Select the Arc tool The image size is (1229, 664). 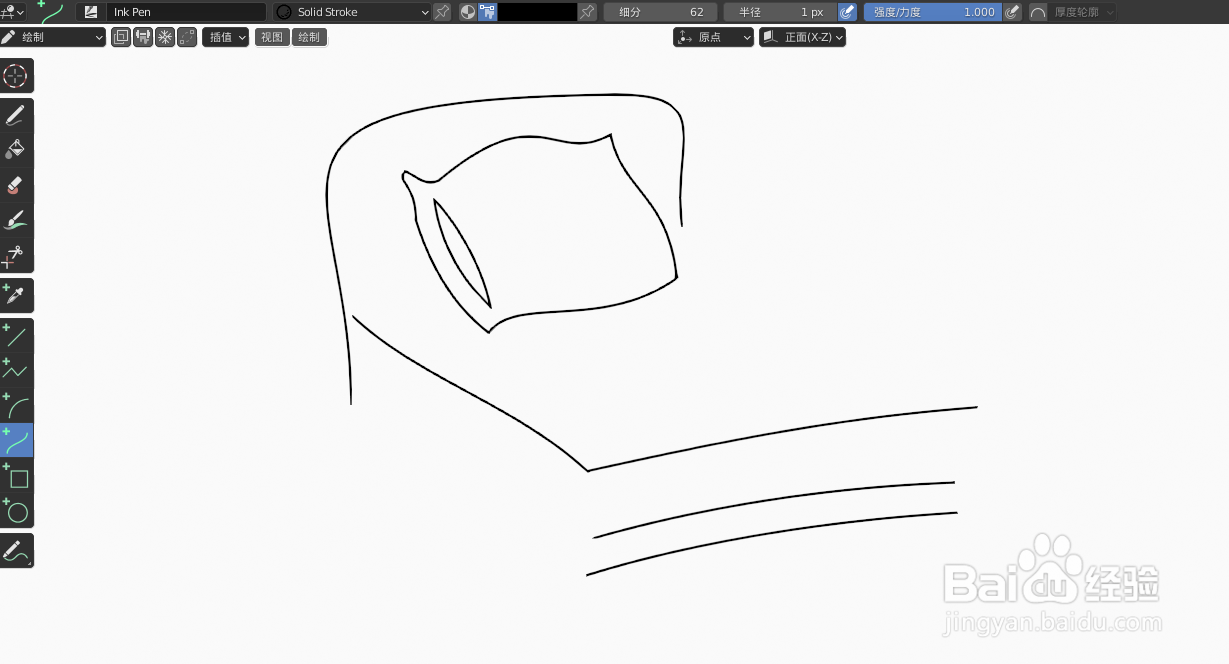pos(16,406)
